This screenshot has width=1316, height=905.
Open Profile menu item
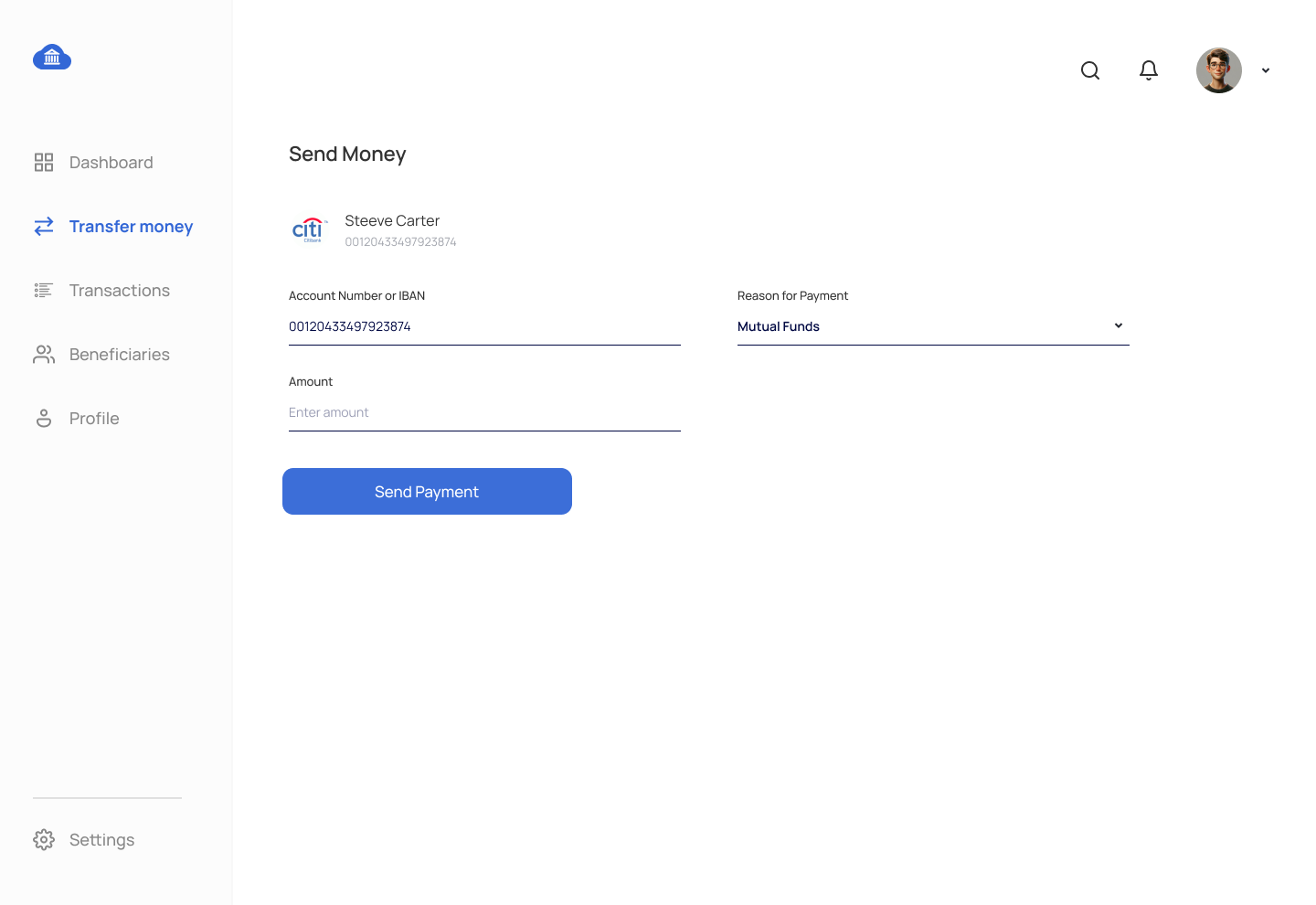[x=94, y=419]
